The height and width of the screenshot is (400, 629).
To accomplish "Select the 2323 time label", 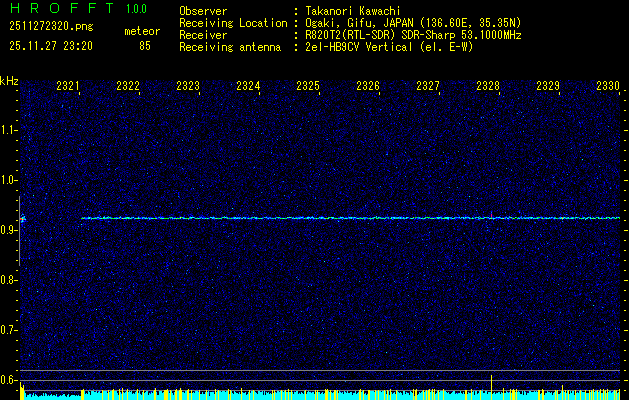I will point(188,85).
